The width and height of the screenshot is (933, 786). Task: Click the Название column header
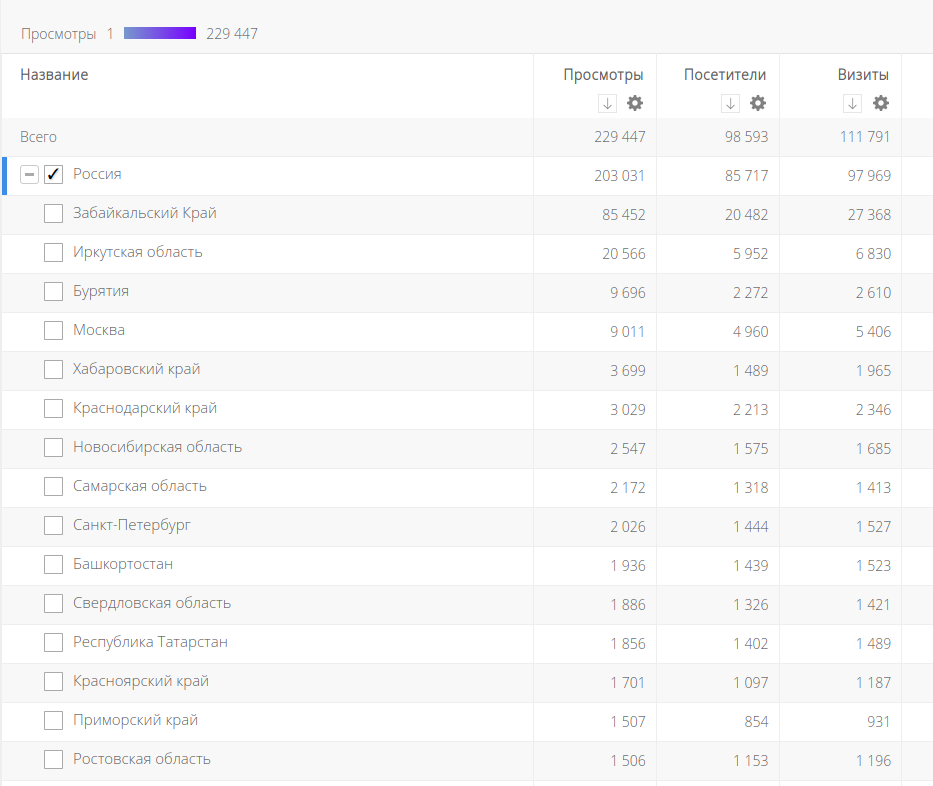click(54, 75)
